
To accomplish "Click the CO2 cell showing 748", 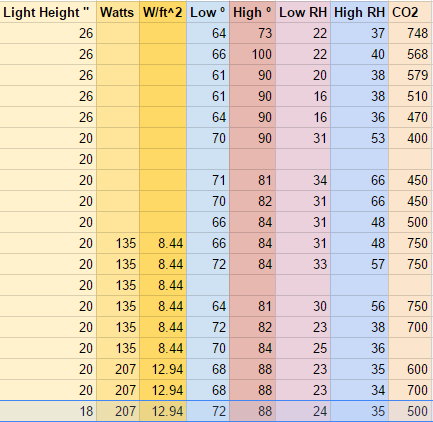I will [411, 33].
